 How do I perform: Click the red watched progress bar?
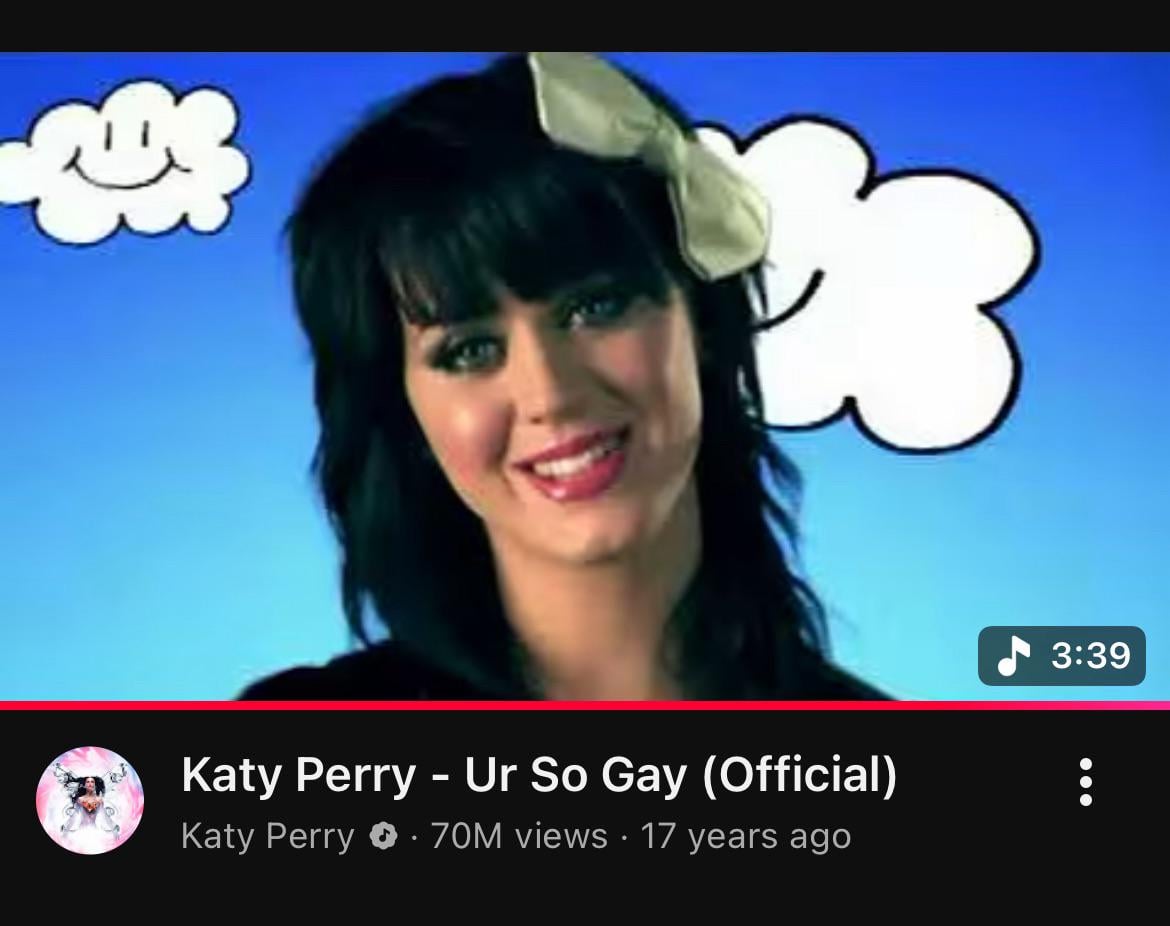tap(585, 705)
